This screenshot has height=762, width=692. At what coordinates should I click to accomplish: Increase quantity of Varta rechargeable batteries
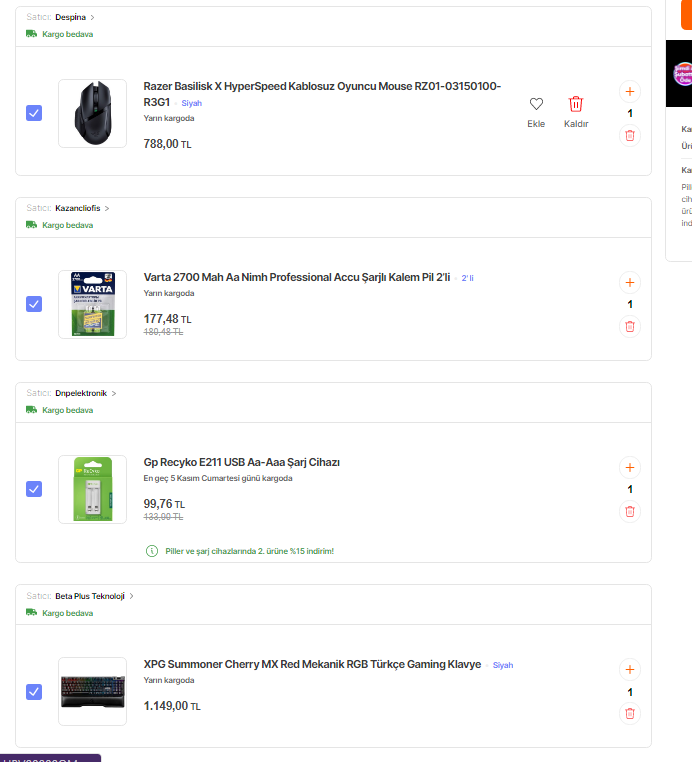tap(630, 282)
